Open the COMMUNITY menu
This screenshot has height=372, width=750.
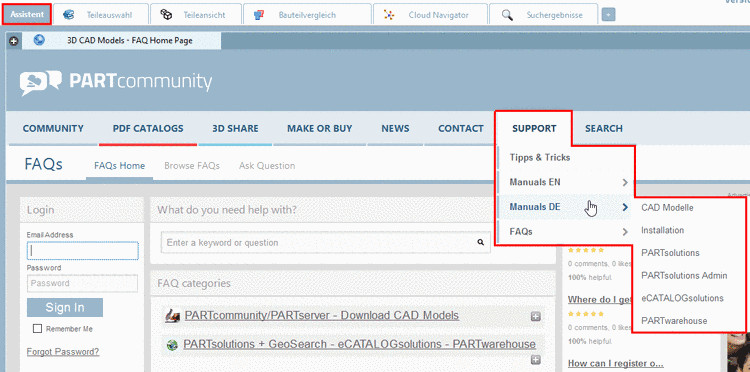point(53,128)
